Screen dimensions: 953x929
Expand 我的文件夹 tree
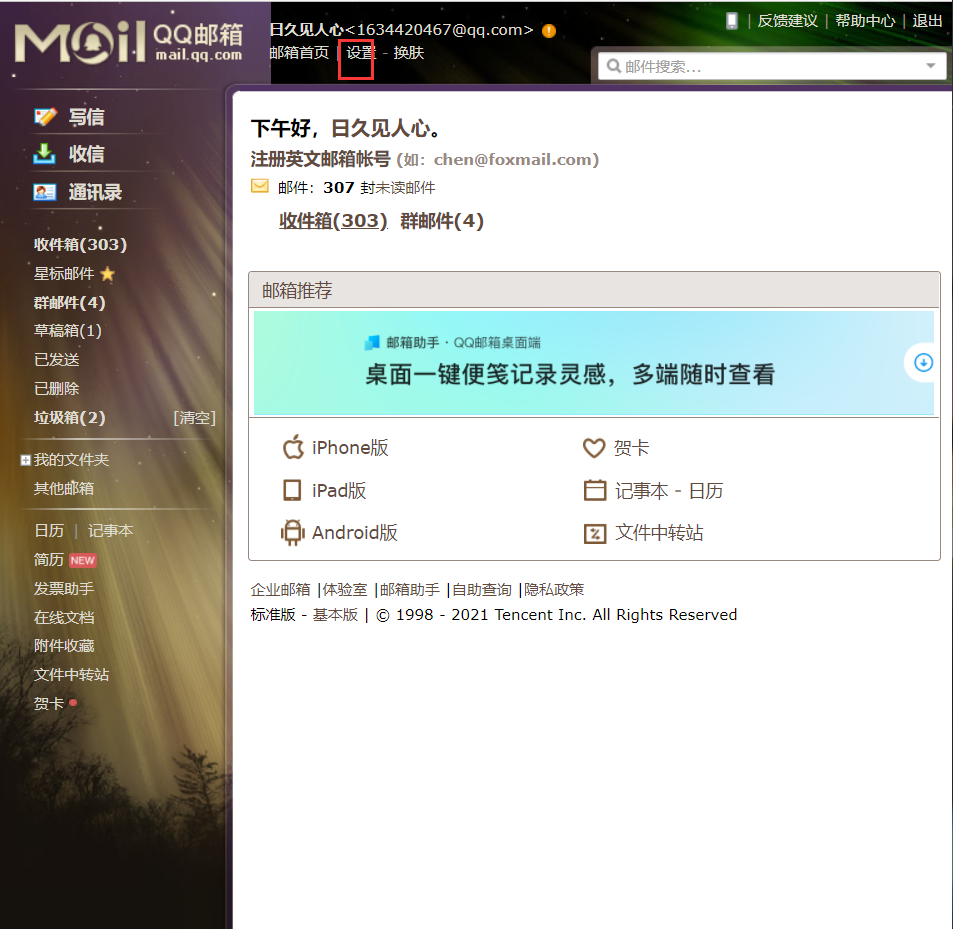26,460
